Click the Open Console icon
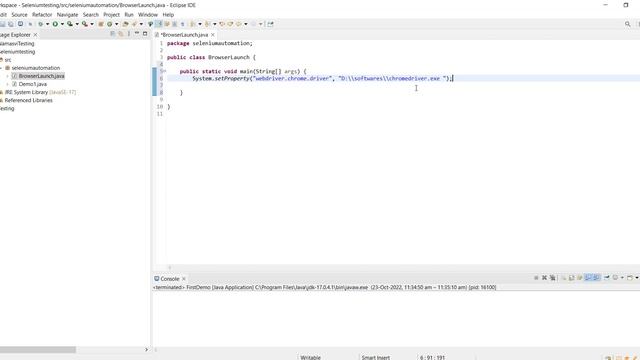This screenshot has width=640, height=360. [630, 278]
